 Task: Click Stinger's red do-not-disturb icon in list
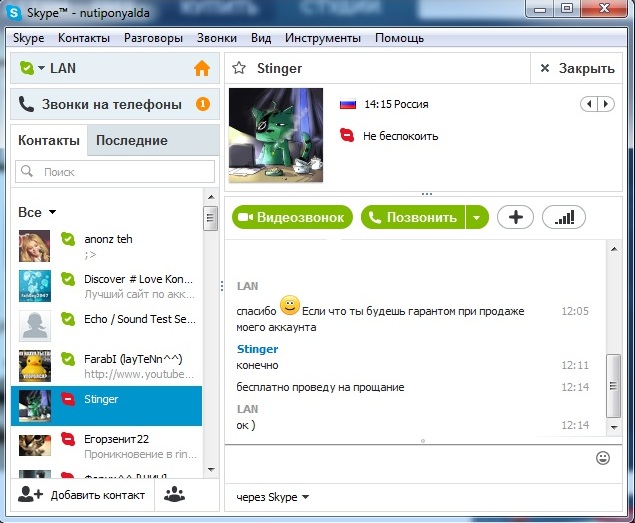[68, 399]
